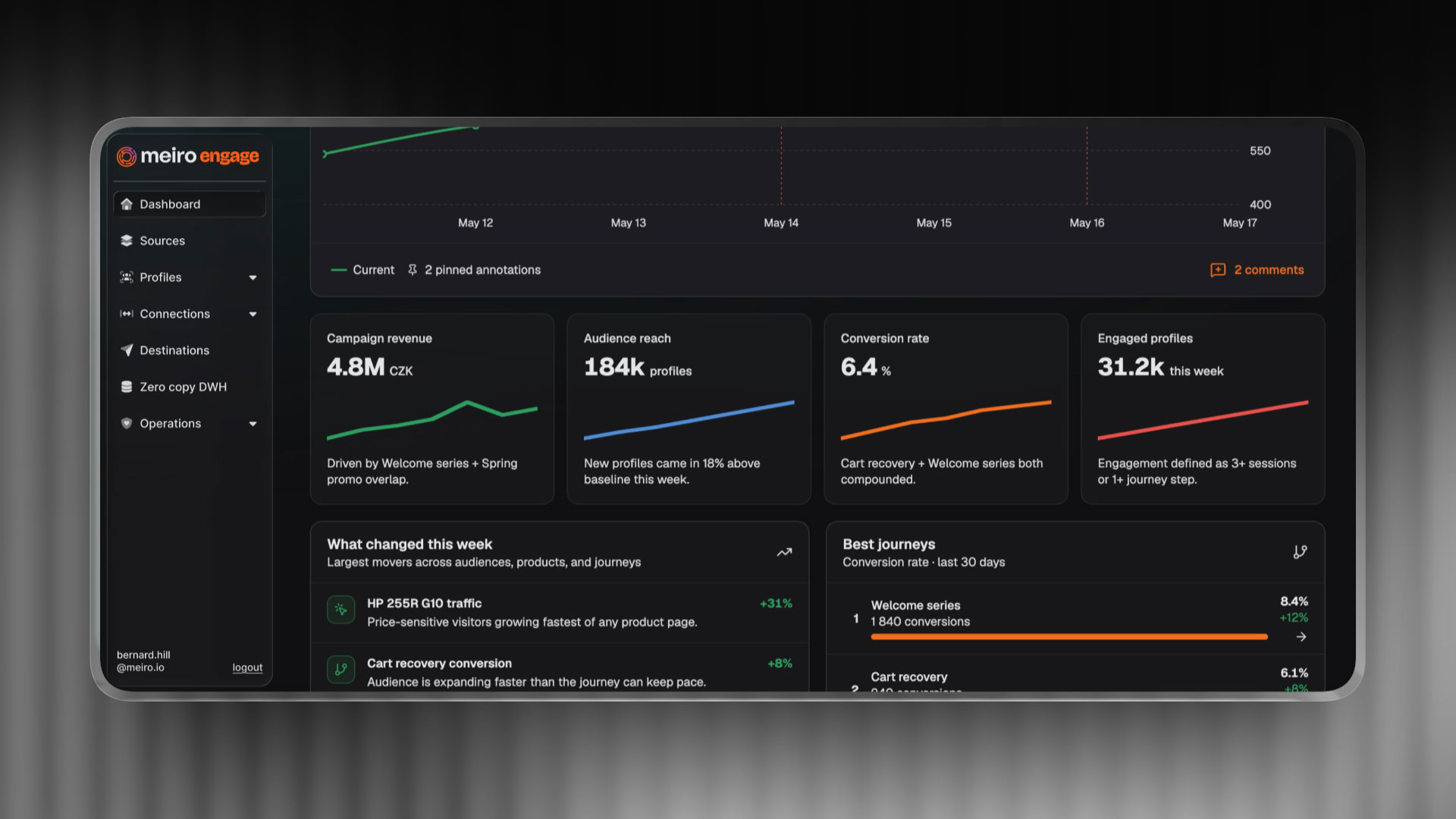Click the 4.8M CZK revenue value
The image size is (1456, 819).
coord(370,368)
